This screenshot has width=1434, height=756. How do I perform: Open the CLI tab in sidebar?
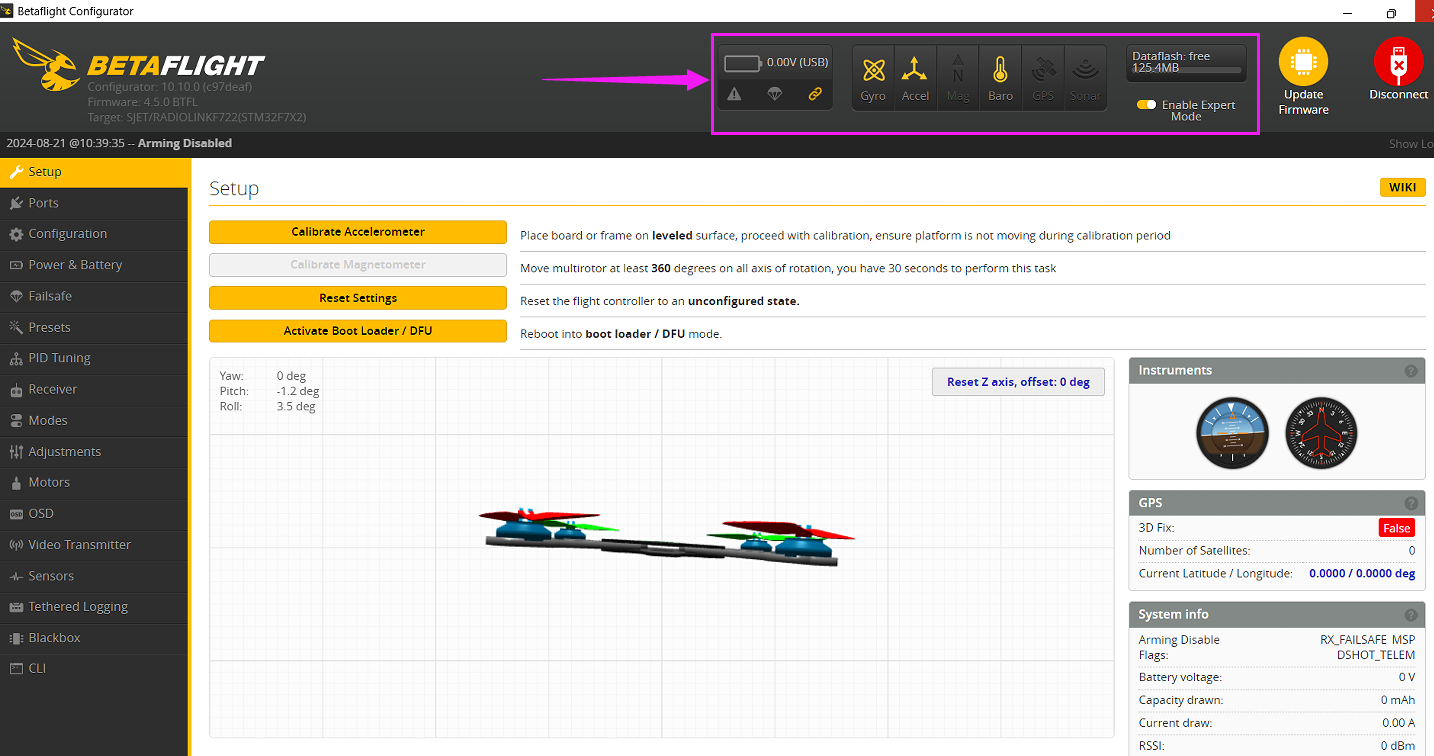pyautogui.click(x=37, y=668)
